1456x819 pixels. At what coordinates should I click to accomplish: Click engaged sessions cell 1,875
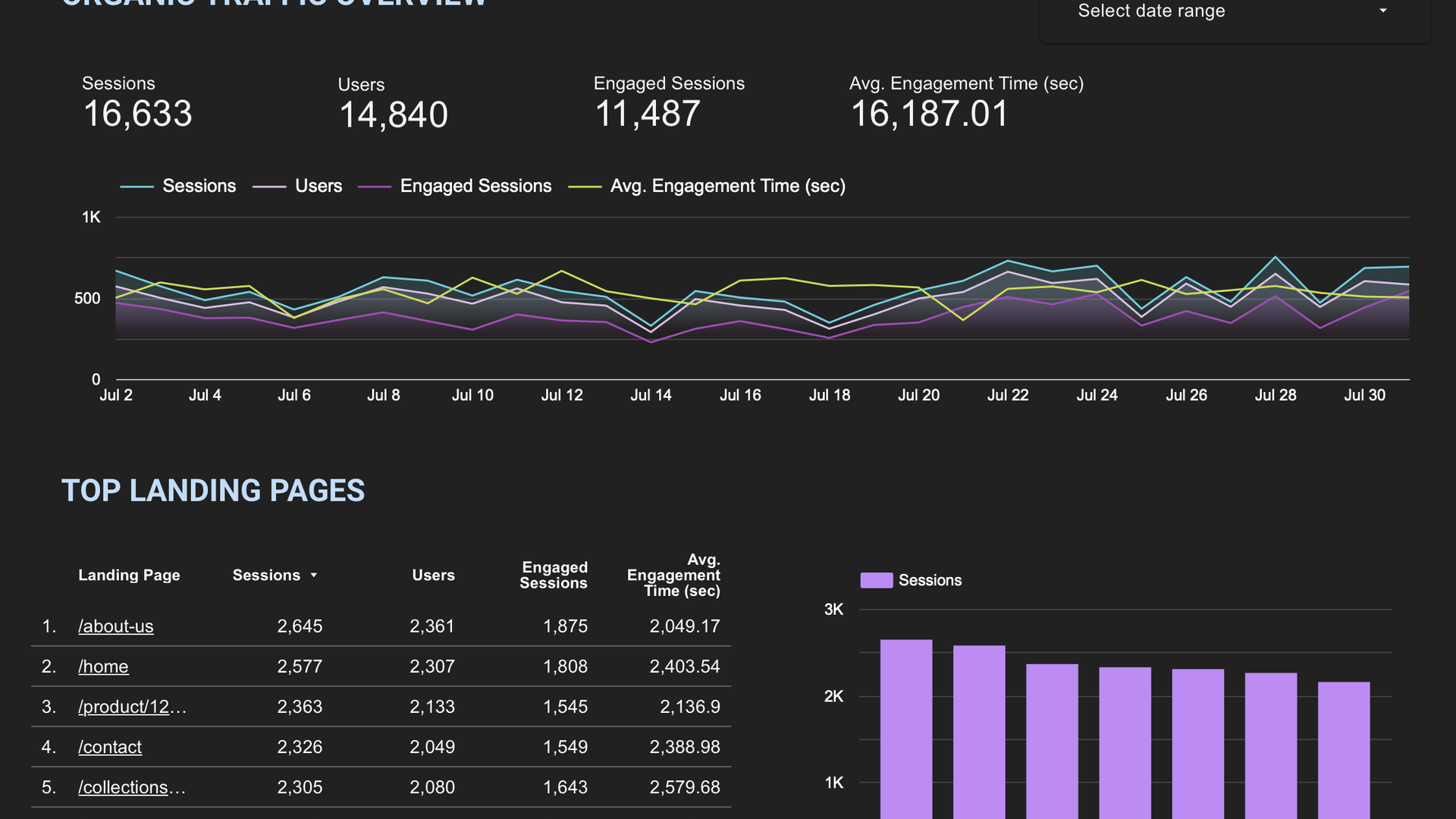[x=566, y=626]
